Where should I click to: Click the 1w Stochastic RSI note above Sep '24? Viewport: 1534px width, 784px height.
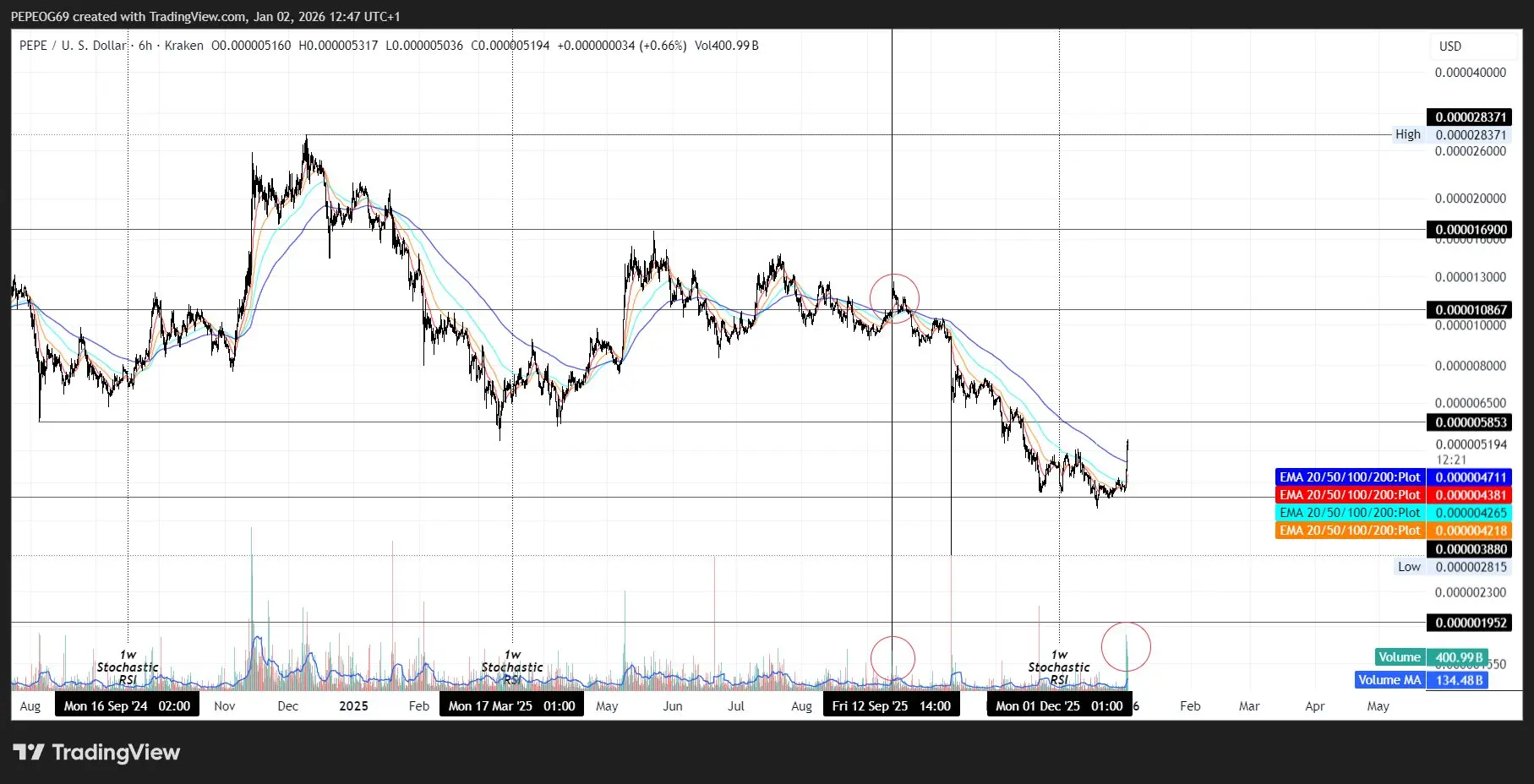(128, 667)
